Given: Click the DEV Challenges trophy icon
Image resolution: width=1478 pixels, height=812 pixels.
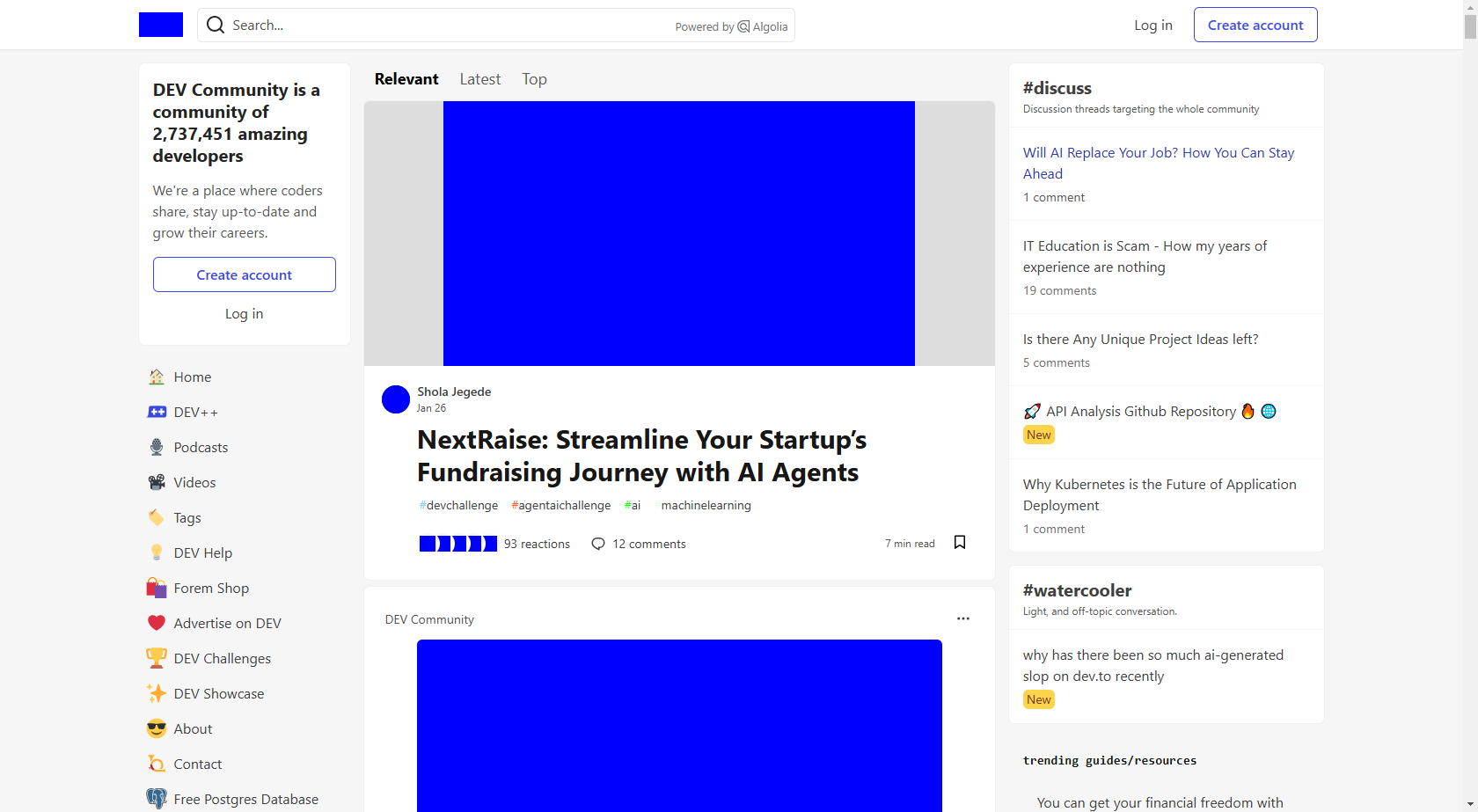Looking at the screenshot, I should pyautogui.click(x=157, y=658).
